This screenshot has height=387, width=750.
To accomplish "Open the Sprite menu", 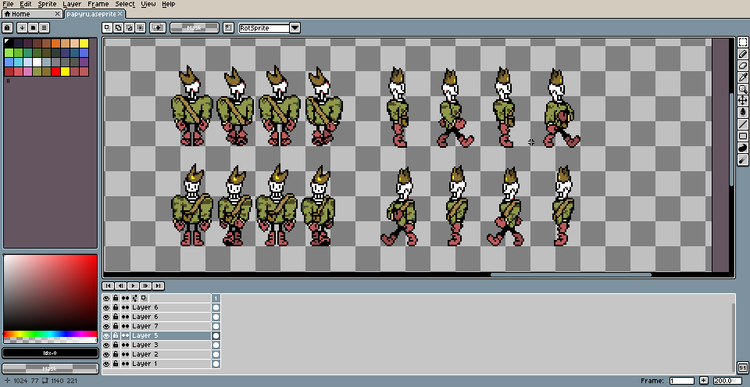I will [x=47, y=4].
